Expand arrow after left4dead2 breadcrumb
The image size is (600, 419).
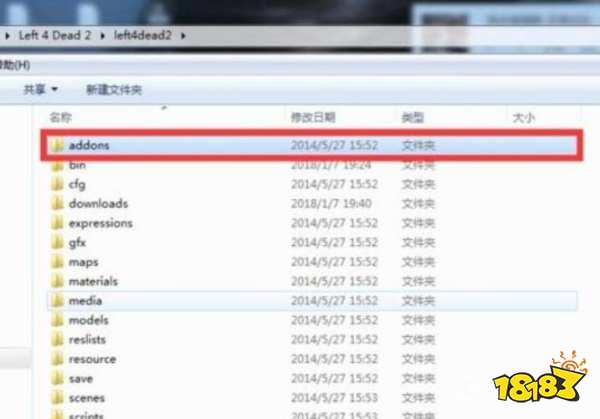point(183,36)
